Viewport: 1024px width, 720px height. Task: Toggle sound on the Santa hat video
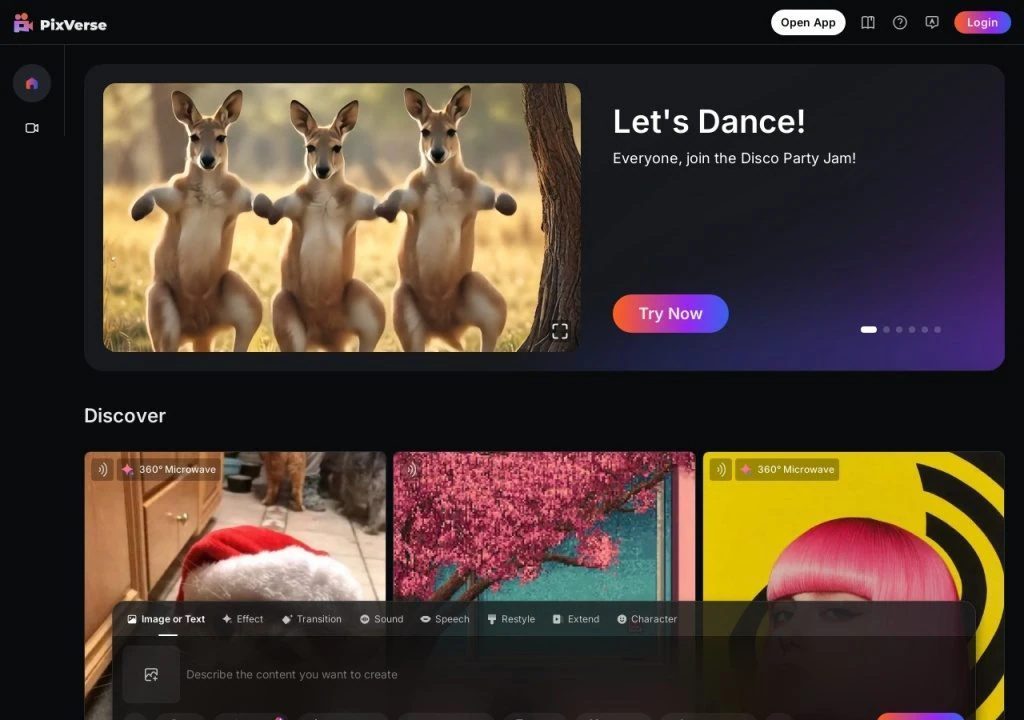point(102,469)
